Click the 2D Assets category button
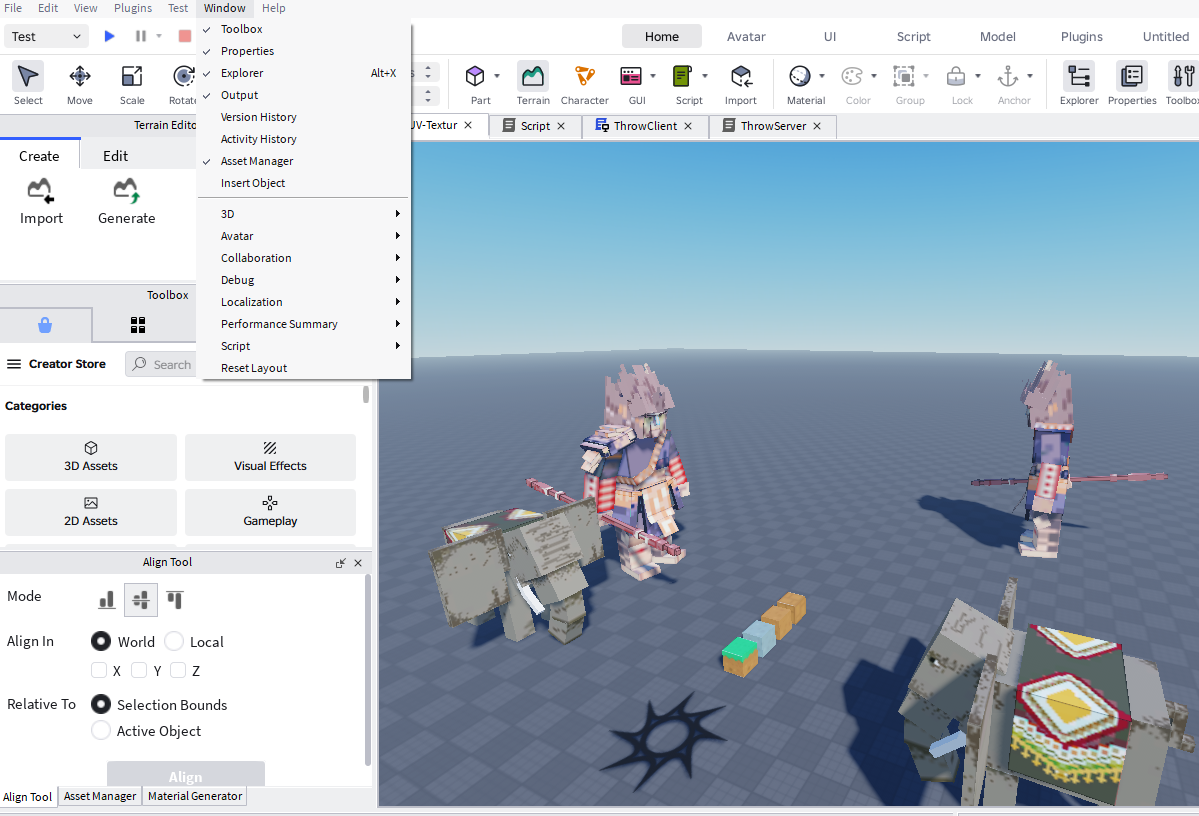Image resolution: width=1199 pixels, height=816 pixels. pos(90,512)
